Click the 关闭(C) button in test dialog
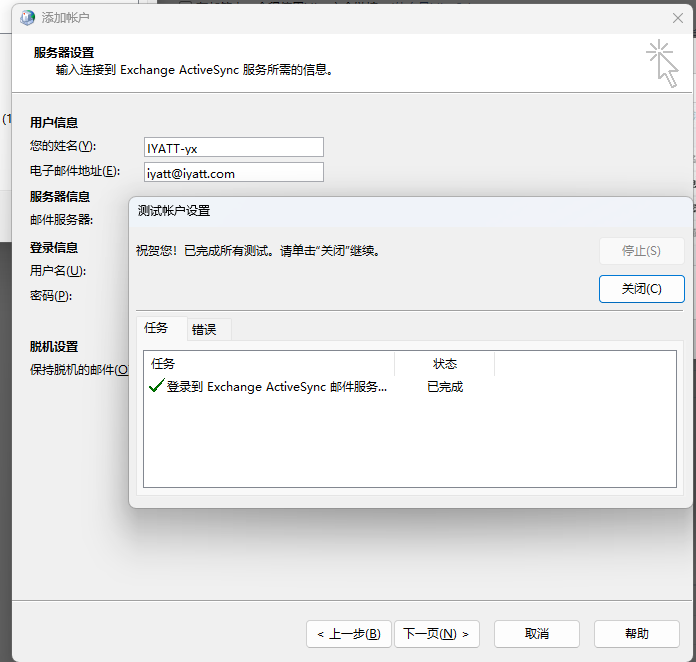 pyautogui.click(x=641, y=289)
